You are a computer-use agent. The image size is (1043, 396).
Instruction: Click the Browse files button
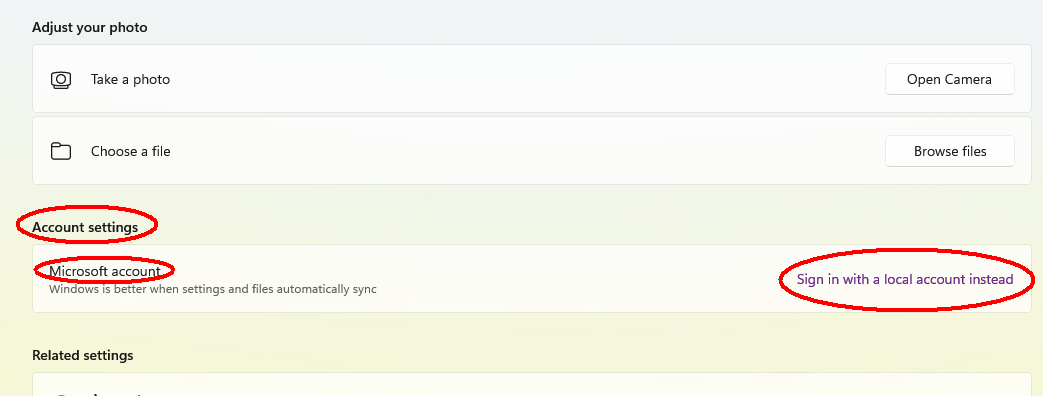tap(949, 151)
